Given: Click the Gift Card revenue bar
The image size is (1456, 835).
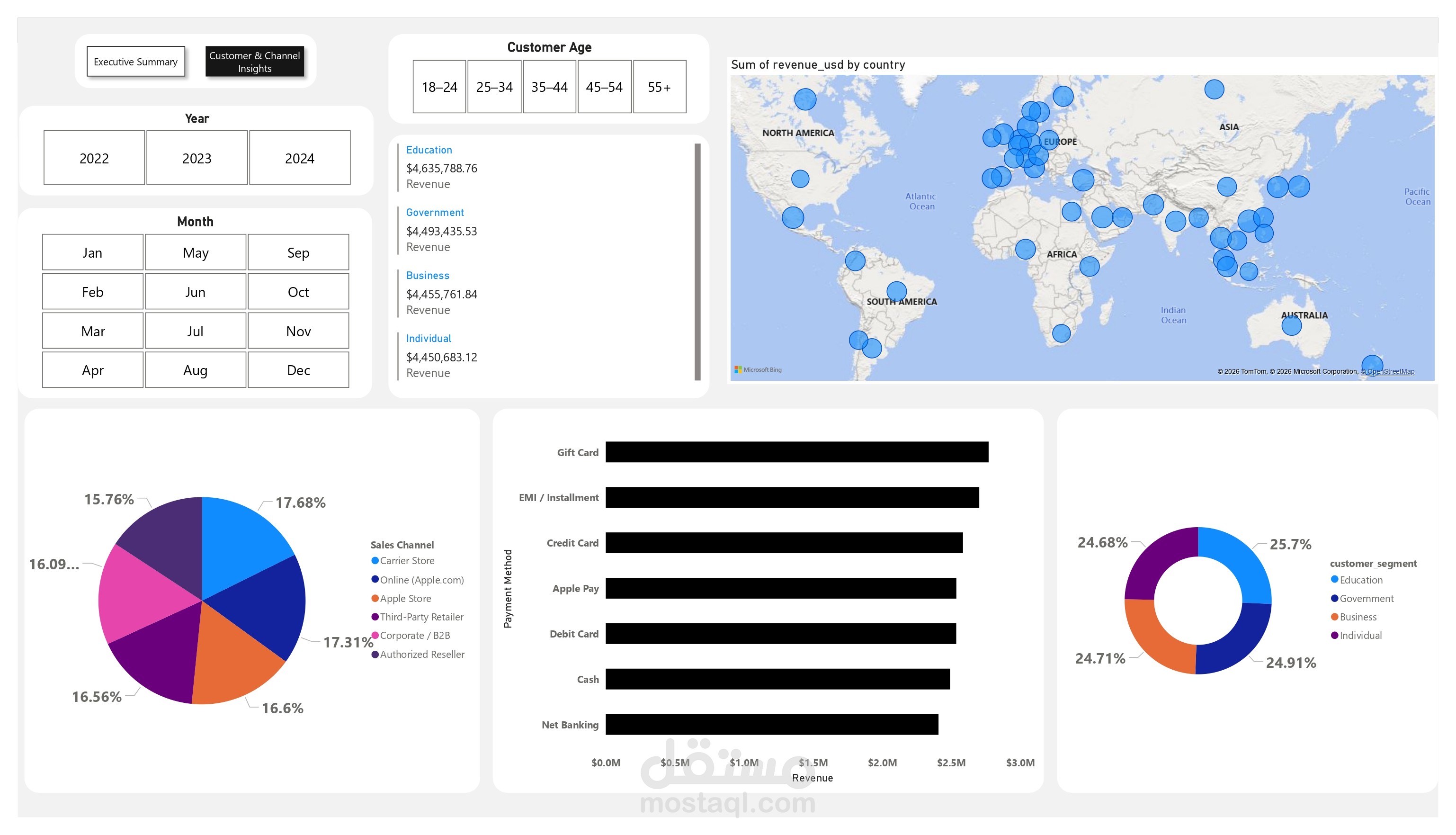Looking at the screenshot, I should [x=797, y=452].
